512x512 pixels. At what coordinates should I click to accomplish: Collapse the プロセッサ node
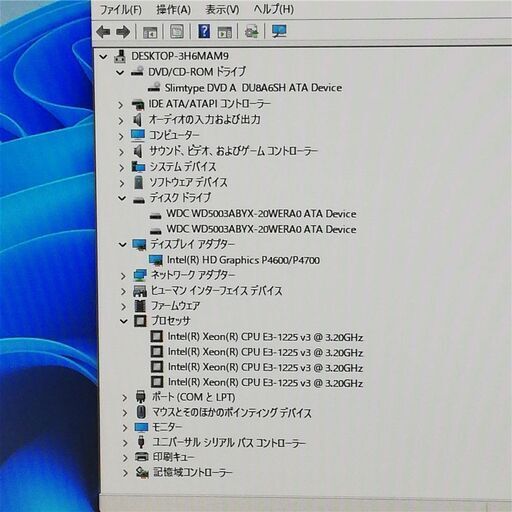click(124, 321)
